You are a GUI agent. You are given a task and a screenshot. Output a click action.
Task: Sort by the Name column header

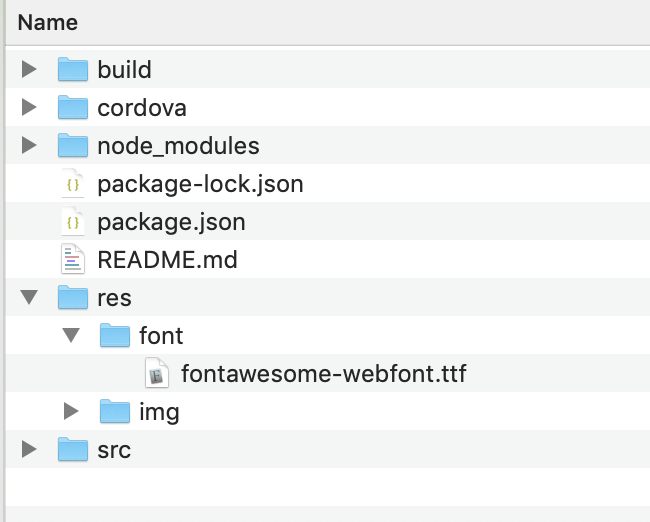tap(48, 22)
